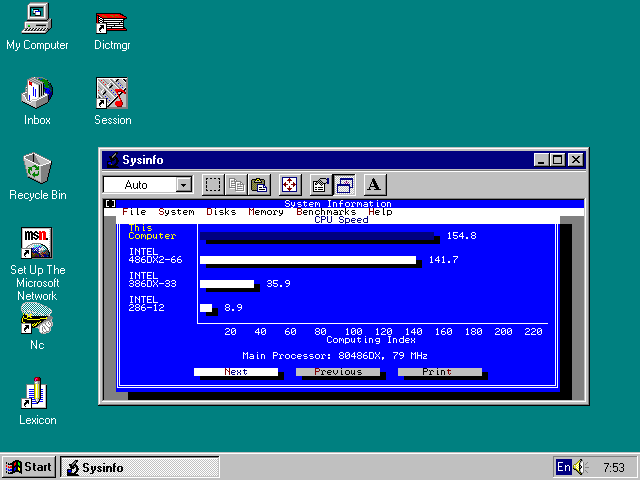
Task: Click the Mark selection toolbar icon
Action: point(213,185)
